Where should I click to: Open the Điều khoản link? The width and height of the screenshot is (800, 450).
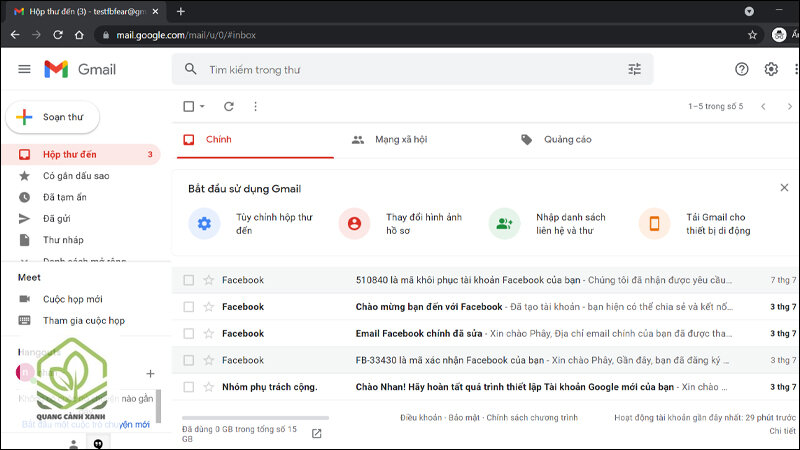(x=421, y=417)
